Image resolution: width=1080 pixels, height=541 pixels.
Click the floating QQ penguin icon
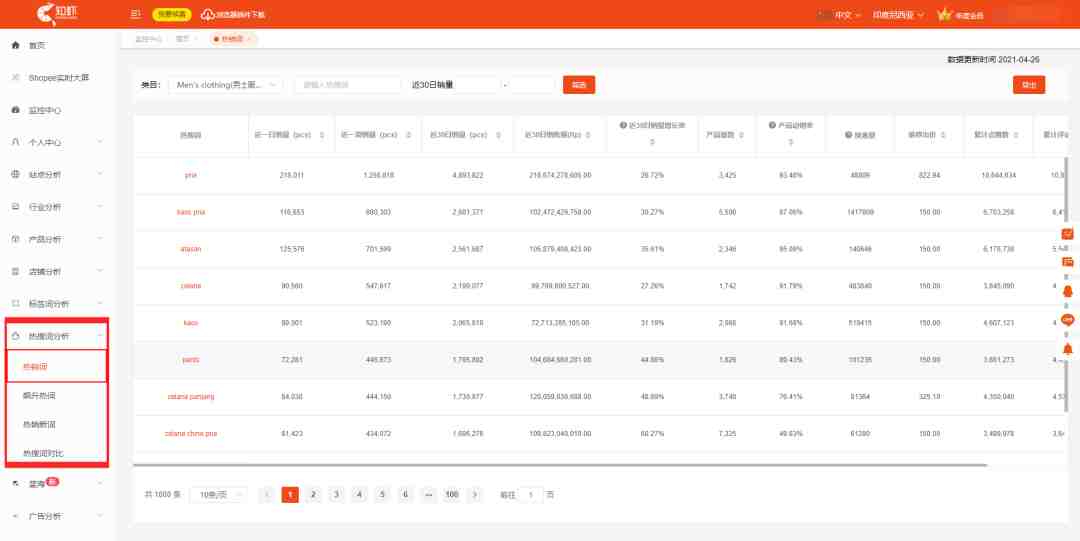click(1068, 292)
